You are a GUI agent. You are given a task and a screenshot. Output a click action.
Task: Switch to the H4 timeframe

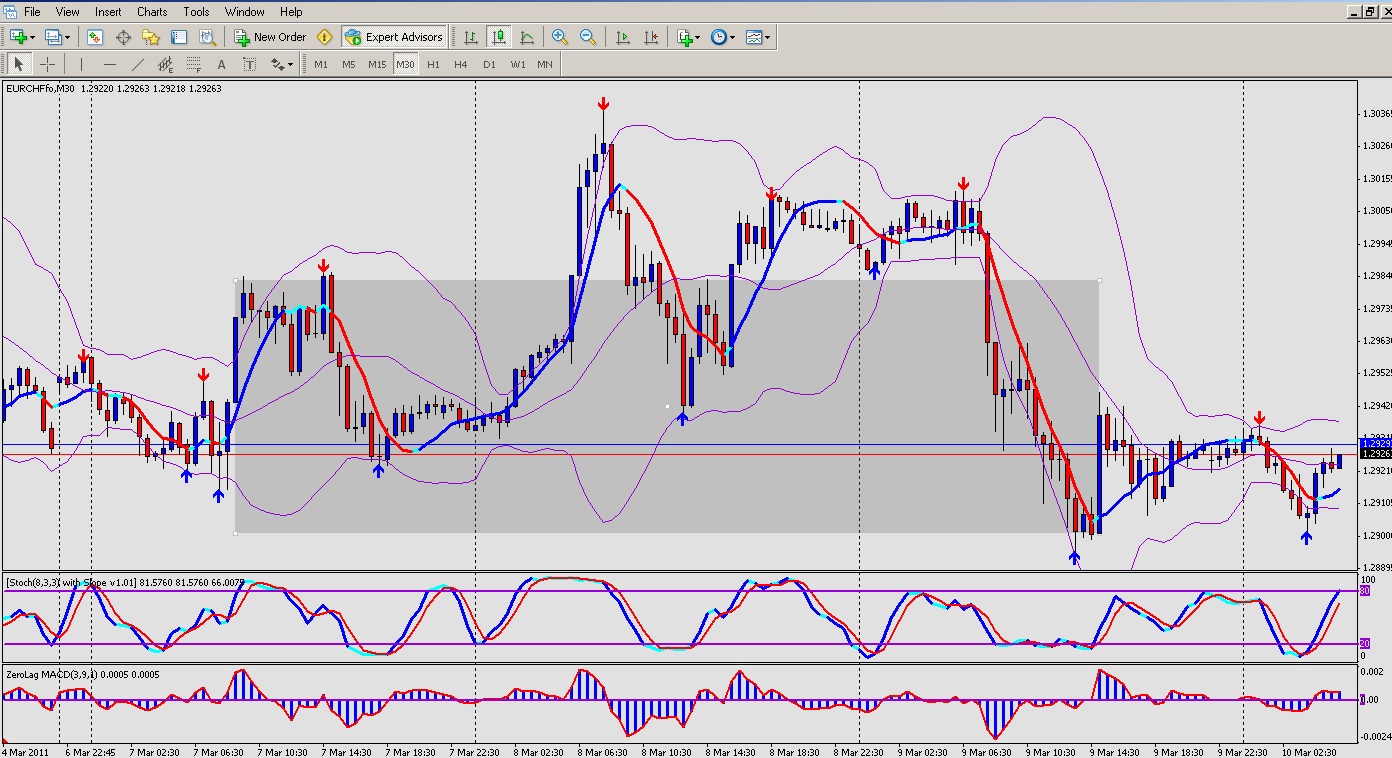point(461,64)
